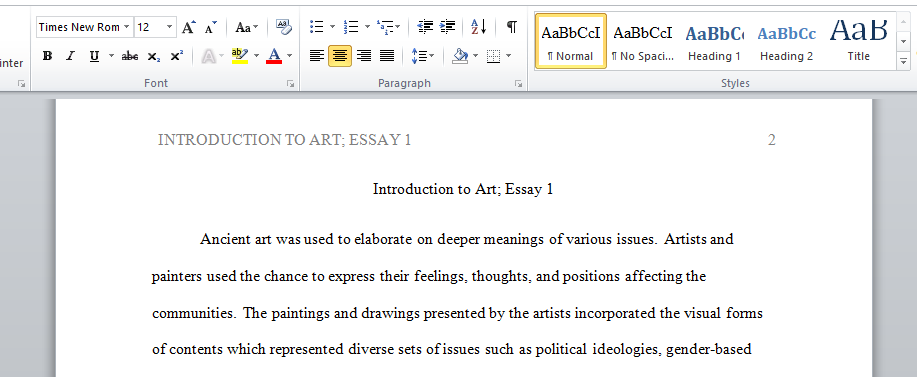Apply the Title style
Image resolution: width=917 pixels, height=377 pixels.
[859, 41]
